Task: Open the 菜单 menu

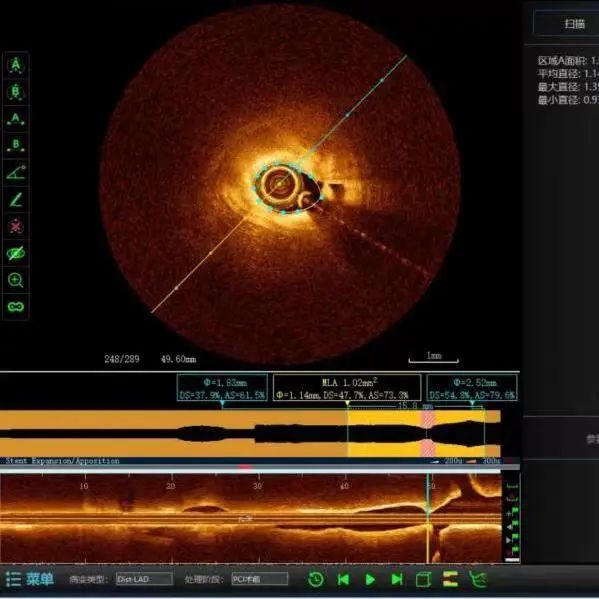Action: pos(29,579)
